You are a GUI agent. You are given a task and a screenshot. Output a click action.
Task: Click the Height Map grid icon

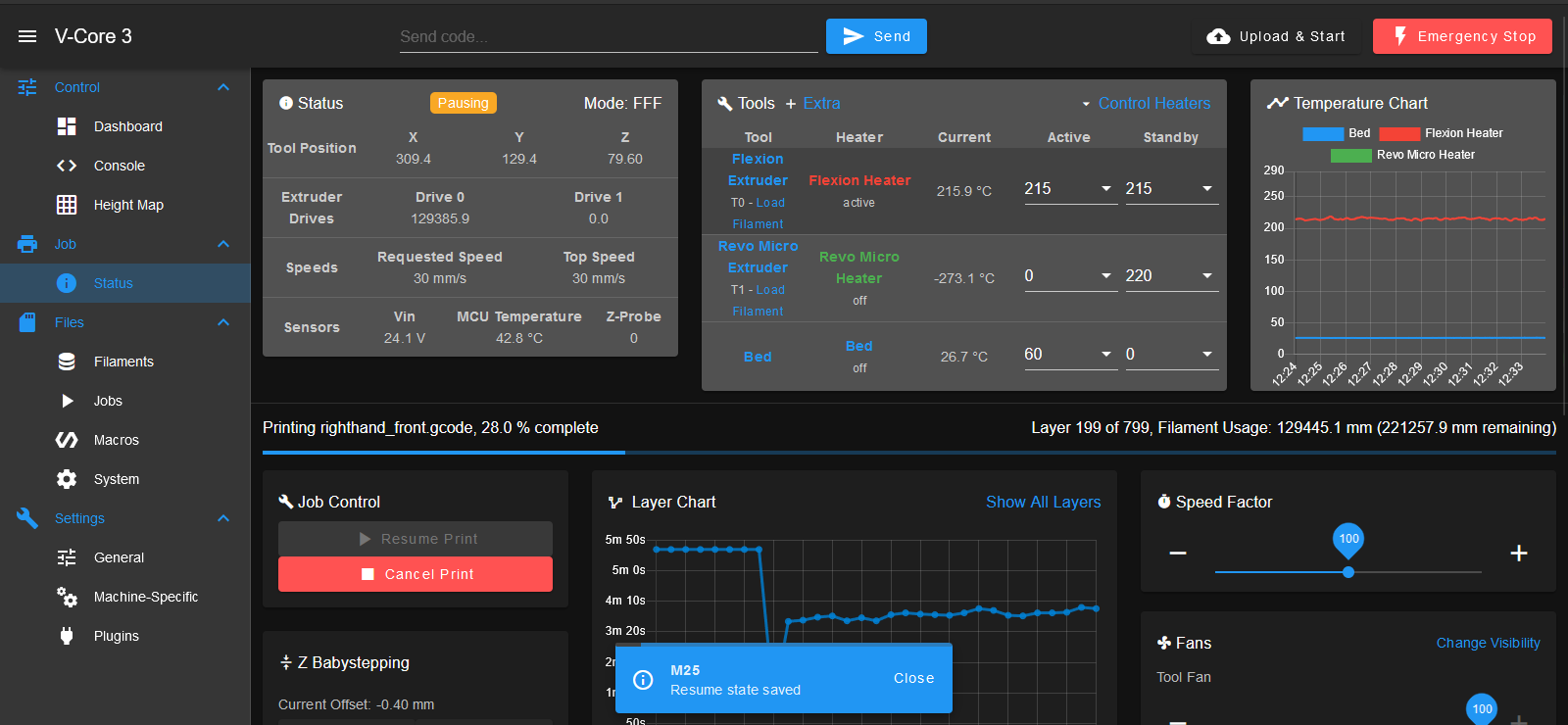coord(67,205)
